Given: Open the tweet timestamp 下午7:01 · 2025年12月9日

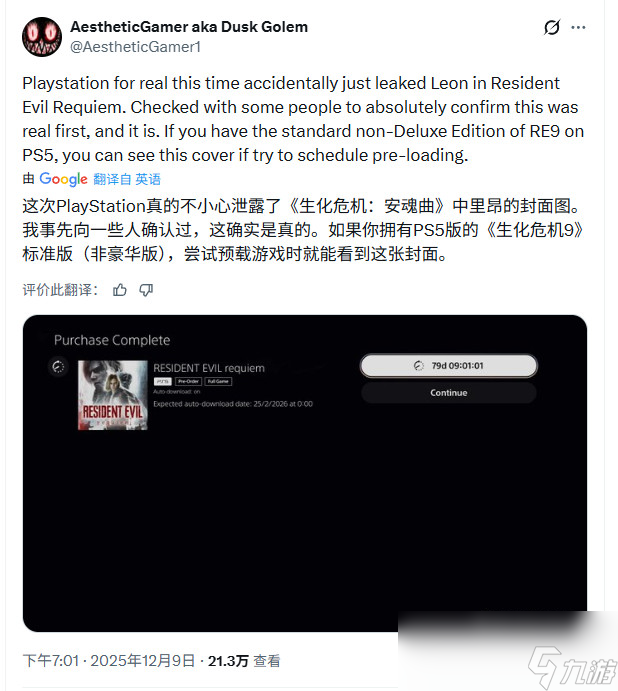Looking at the screenshot, I should pyautogui.click(x=108, y=661).
